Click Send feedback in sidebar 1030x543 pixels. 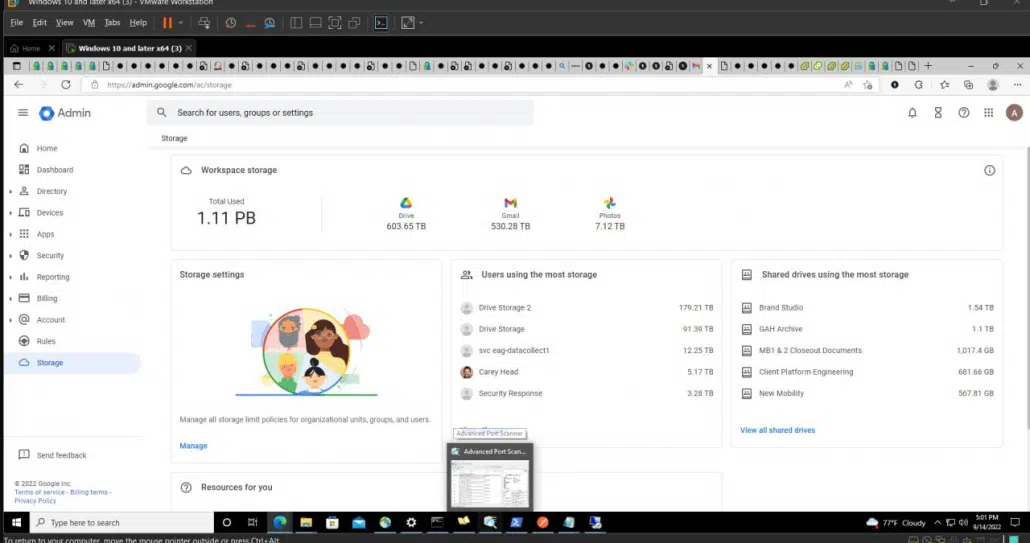point(53,455)
